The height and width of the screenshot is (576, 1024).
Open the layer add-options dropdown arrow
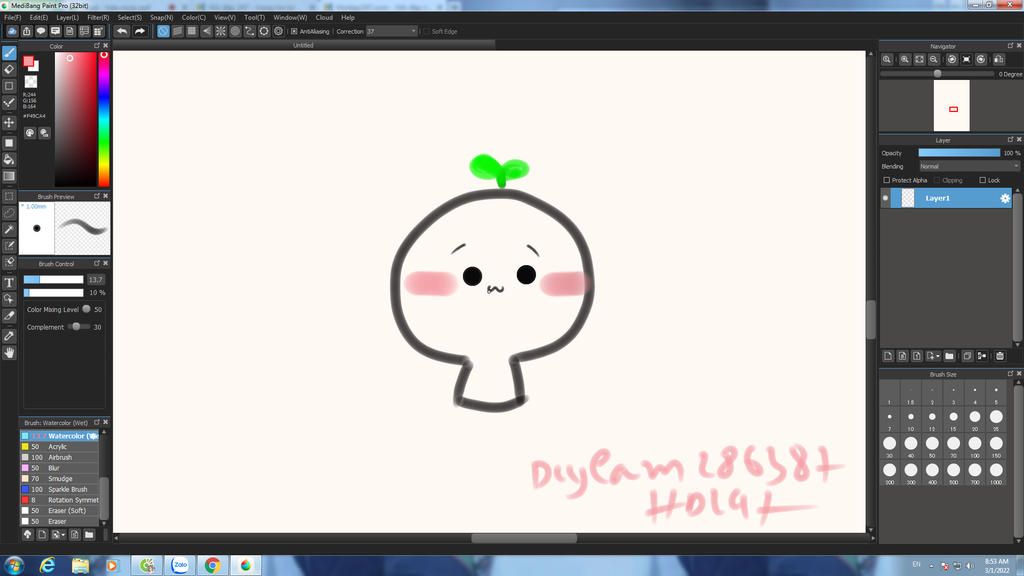coord(938,356)
